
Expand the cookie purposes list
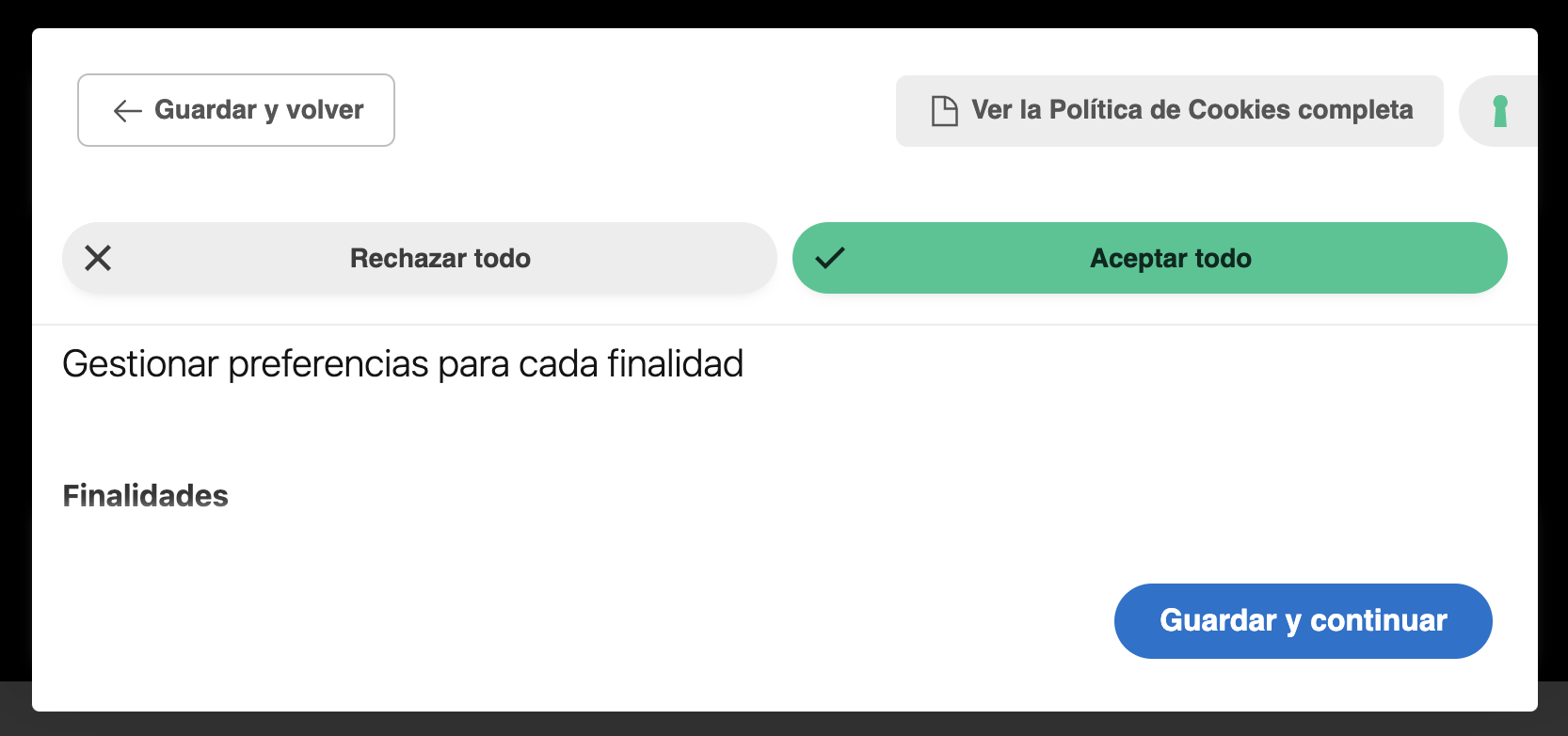pyautogui.click(x=145, y=496)
